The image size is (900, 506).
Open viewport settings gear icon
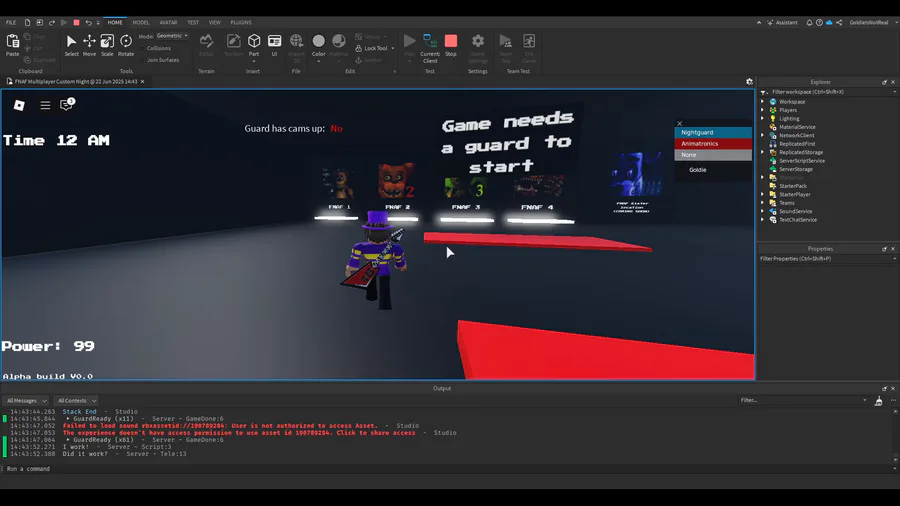[749, 81]
